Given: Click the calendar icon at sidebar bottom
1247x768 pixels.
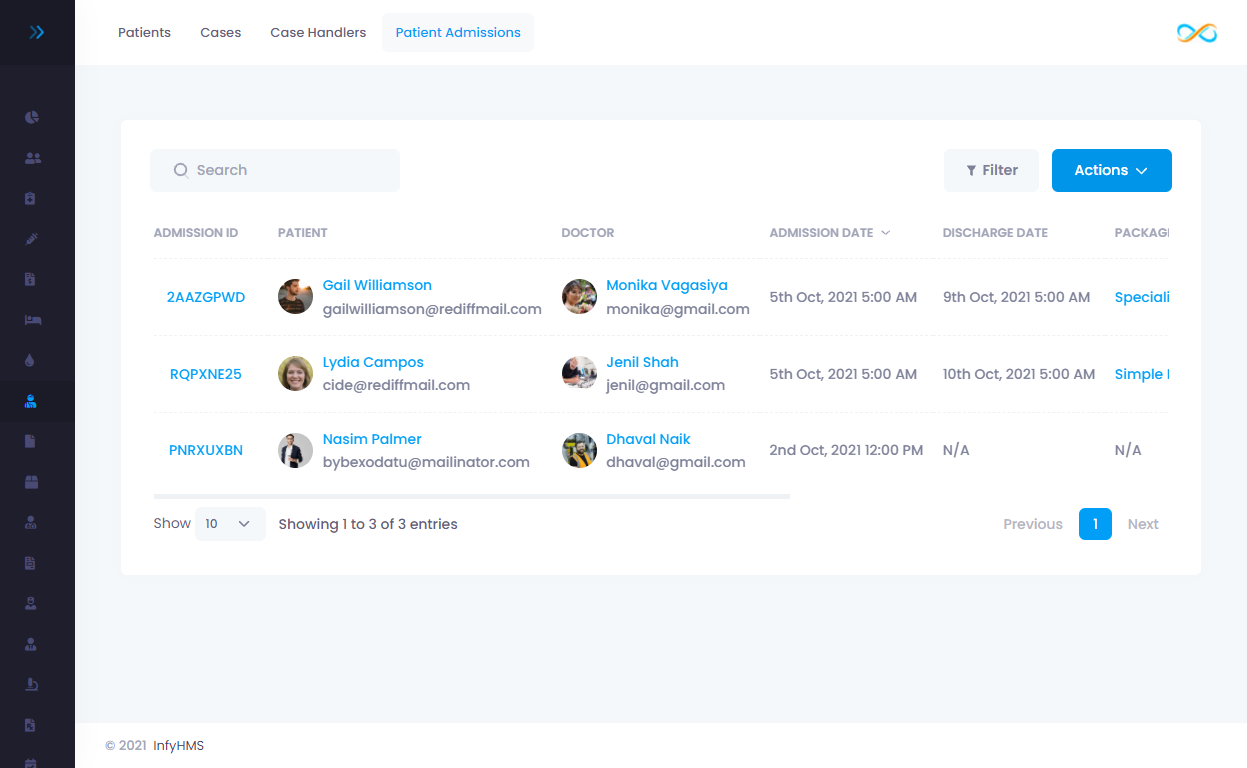Looking at the screenshot, I should tap(31, 763).
